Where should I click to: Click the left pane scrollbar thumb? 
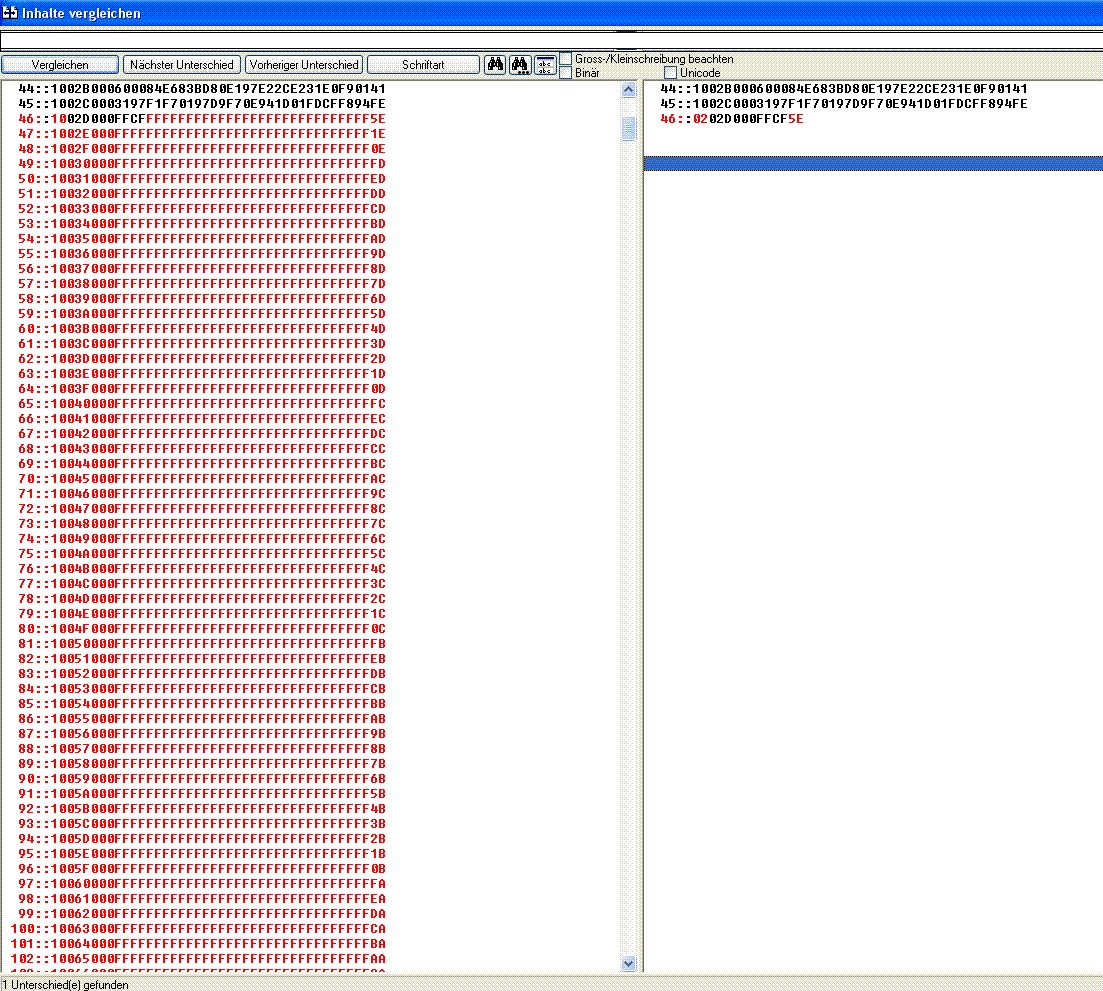pos(629,129)
